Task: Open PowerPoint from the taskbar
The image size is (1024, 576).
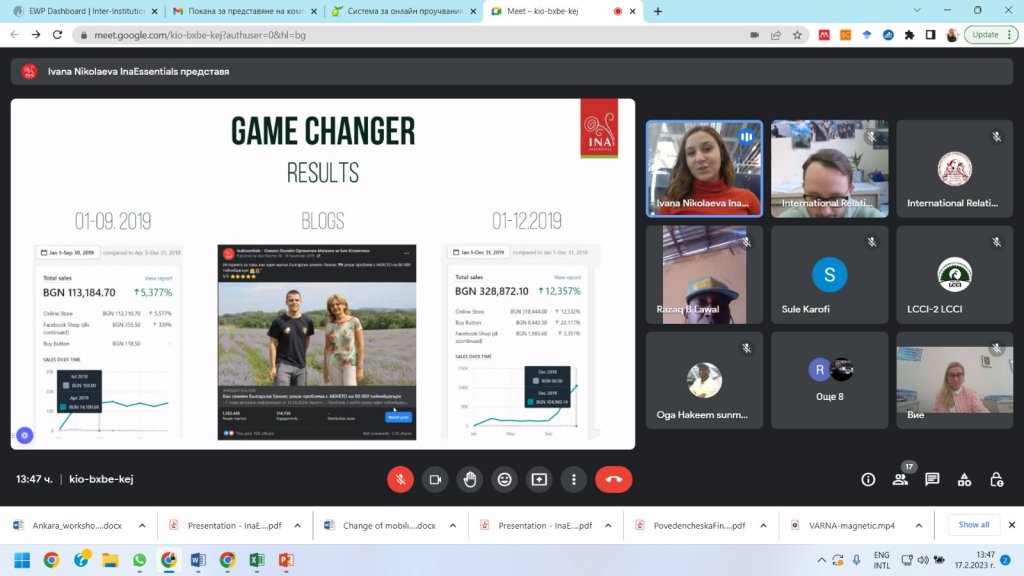Action: 286,560
